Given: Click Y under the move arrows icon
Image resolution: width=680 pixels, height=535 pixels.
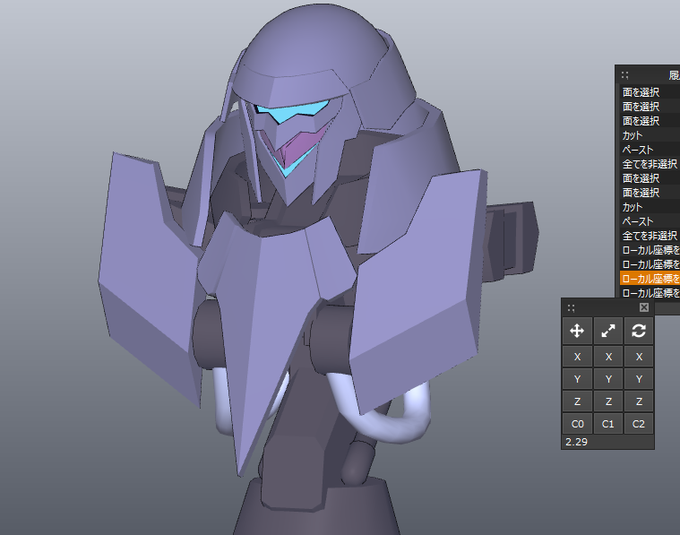Looking at the screenshot, I should click(x=577, y=379).
